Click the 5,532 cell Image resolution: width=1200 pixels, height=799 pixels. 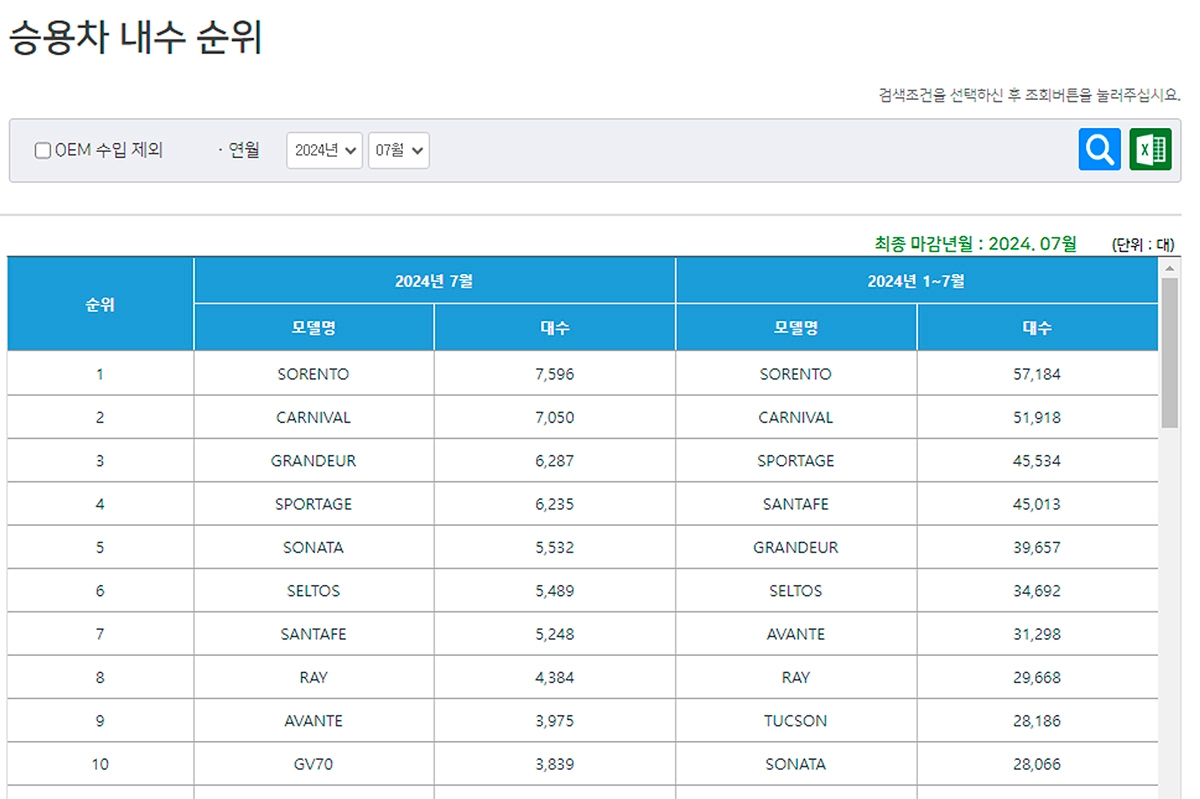[x=555, y=547]
